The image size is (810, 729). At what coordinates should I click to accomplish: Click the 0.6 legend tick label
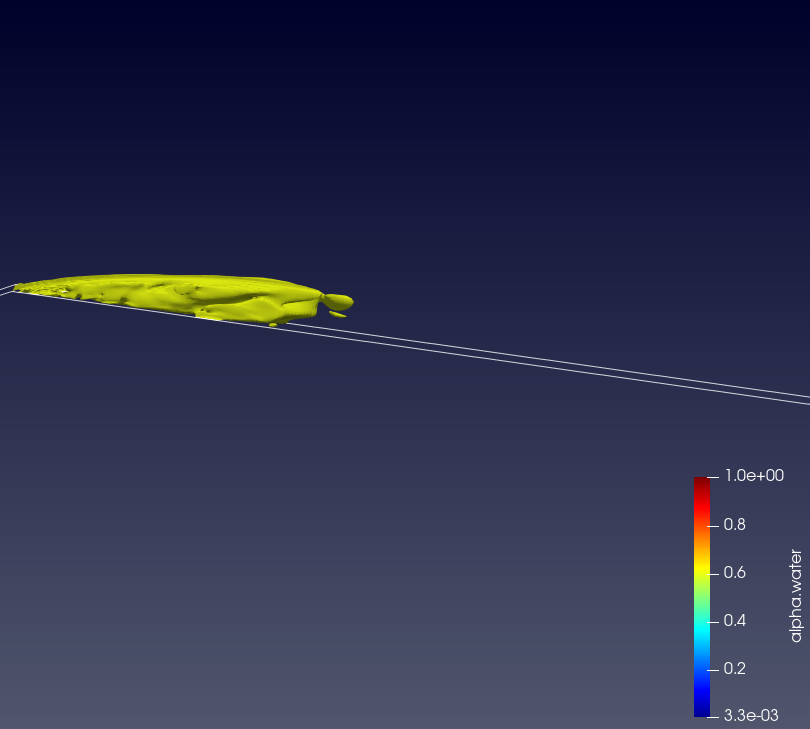[x=734, y=572]
